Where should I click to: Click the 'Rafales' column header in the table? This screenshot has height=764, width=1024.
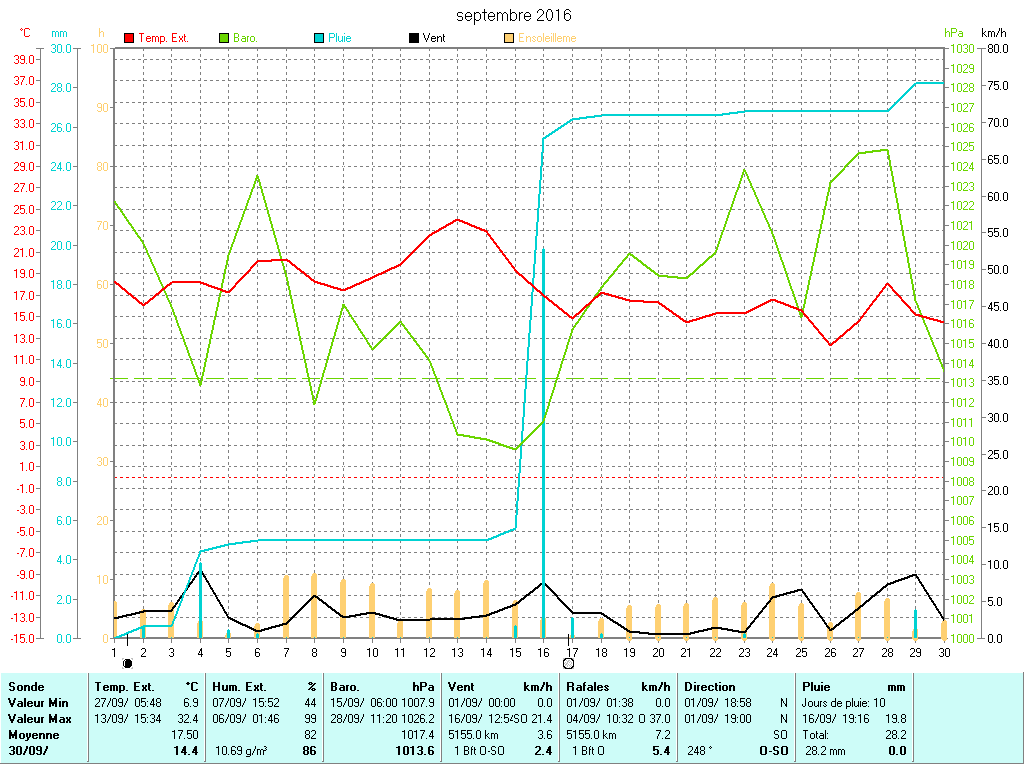[x=588, y=687]
